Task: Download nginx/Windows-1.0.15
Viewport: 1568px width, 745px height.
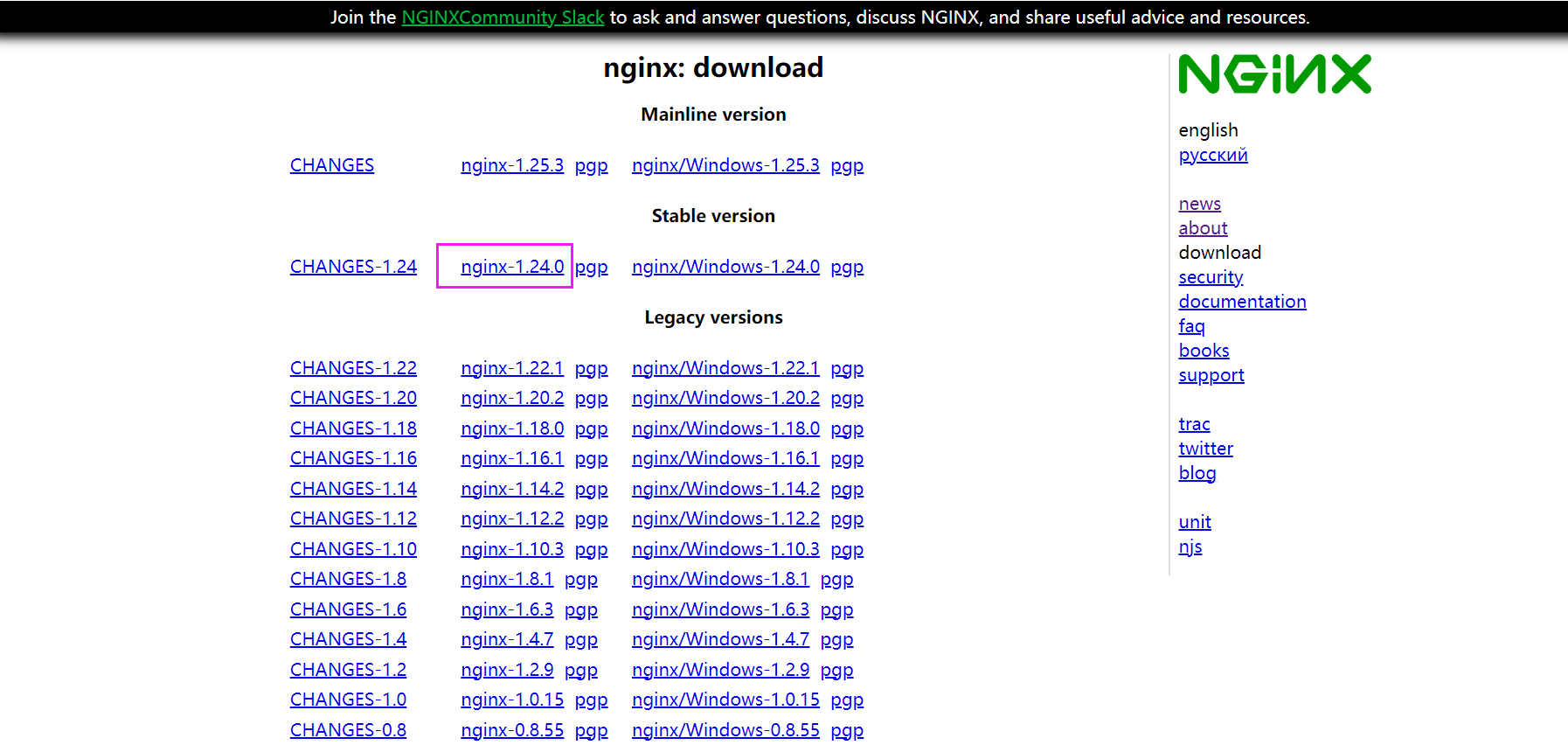Action: click(x=725, y=700)
